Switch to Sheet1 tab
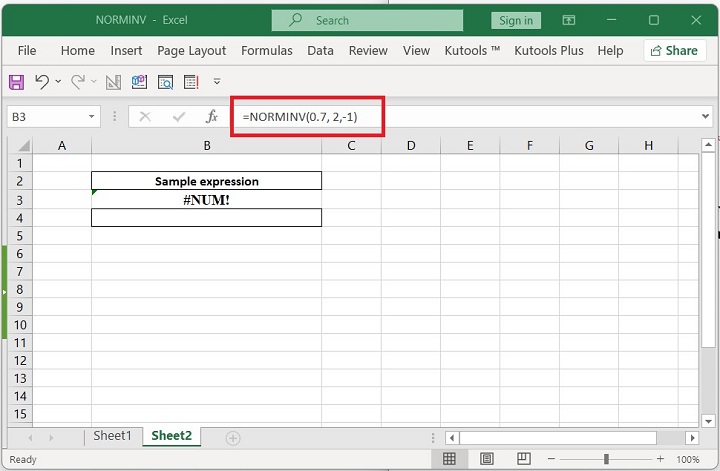Image resolution: width=720 pixels, height=471 pixels. pyautogui.click(x=112, y=436)
